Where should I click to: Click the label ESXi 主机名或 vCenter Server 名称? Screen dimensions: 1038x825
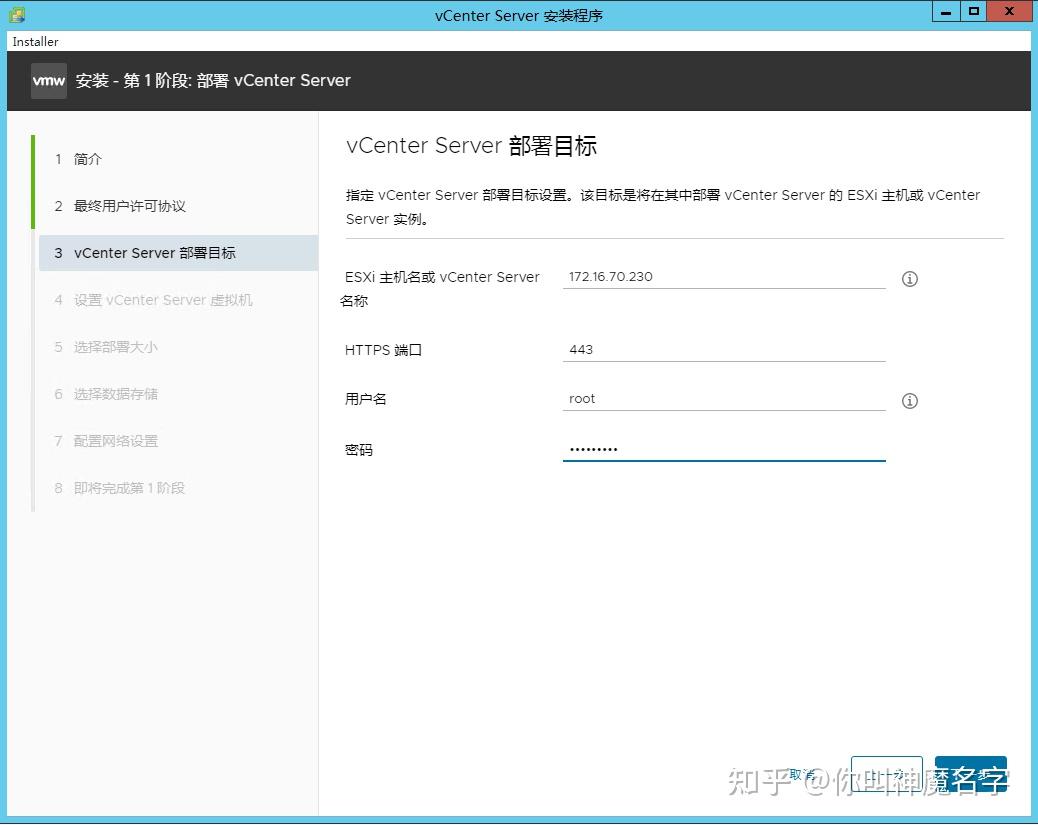(x=440, y=289)
